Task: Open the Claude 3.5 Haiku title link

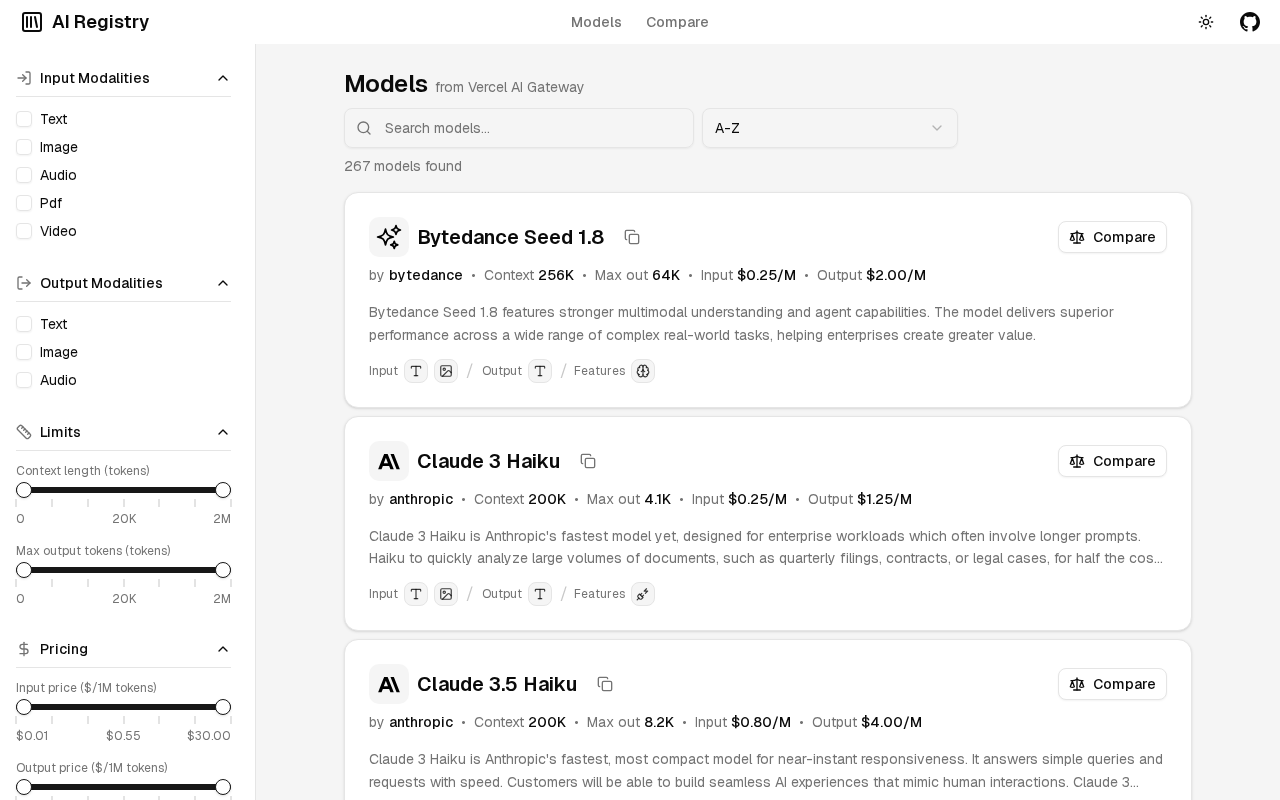Action: (497, 684)
